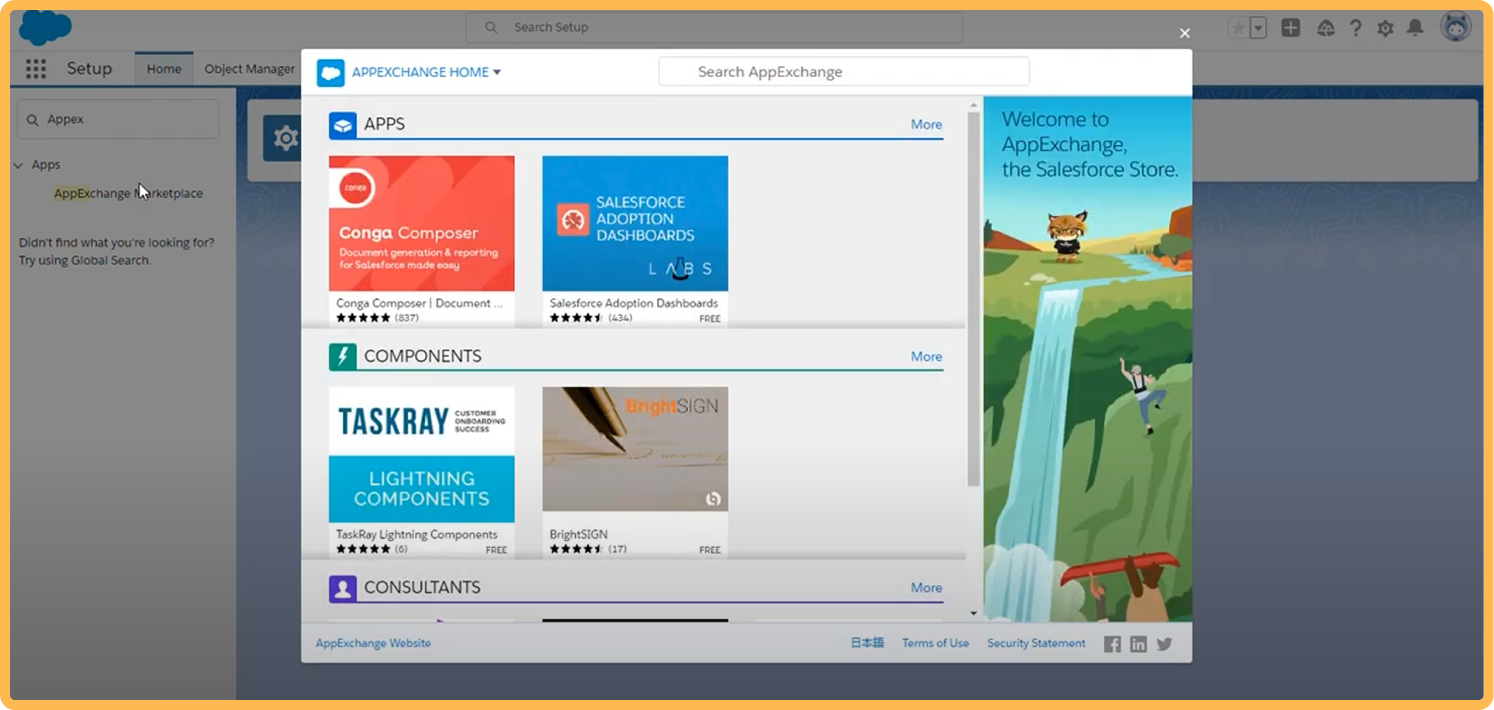The height and width of the screenshot is (710, 1494).
Task: Click the Salesforce cloud logo
Action: (45, 27)
